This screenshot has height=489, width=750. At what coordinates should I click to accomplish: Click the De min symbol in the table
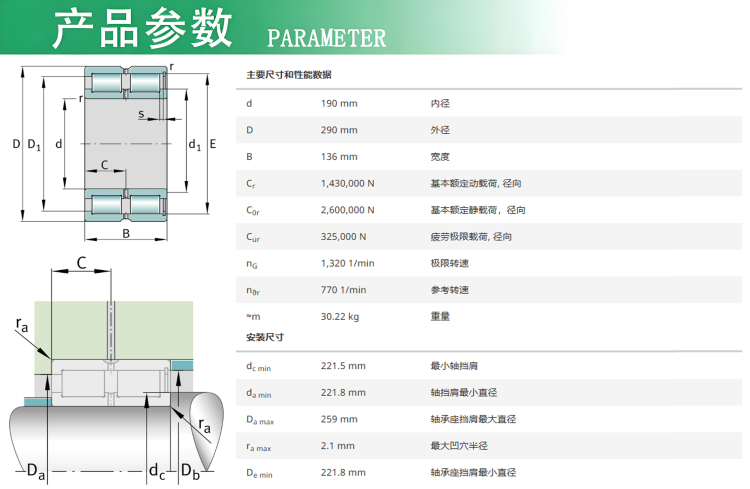click(259, 474)
